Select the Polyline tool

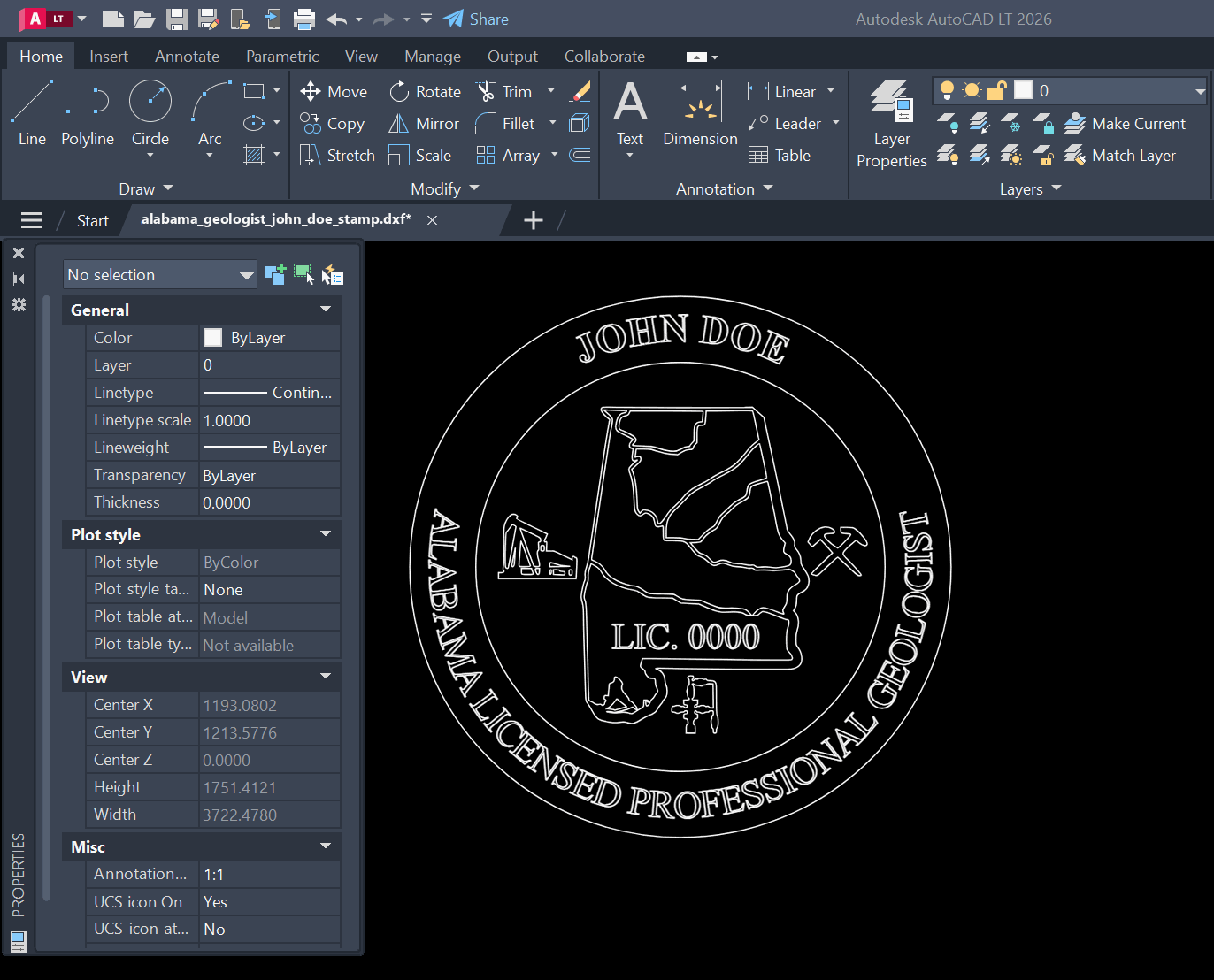click(x=88, y=112)
